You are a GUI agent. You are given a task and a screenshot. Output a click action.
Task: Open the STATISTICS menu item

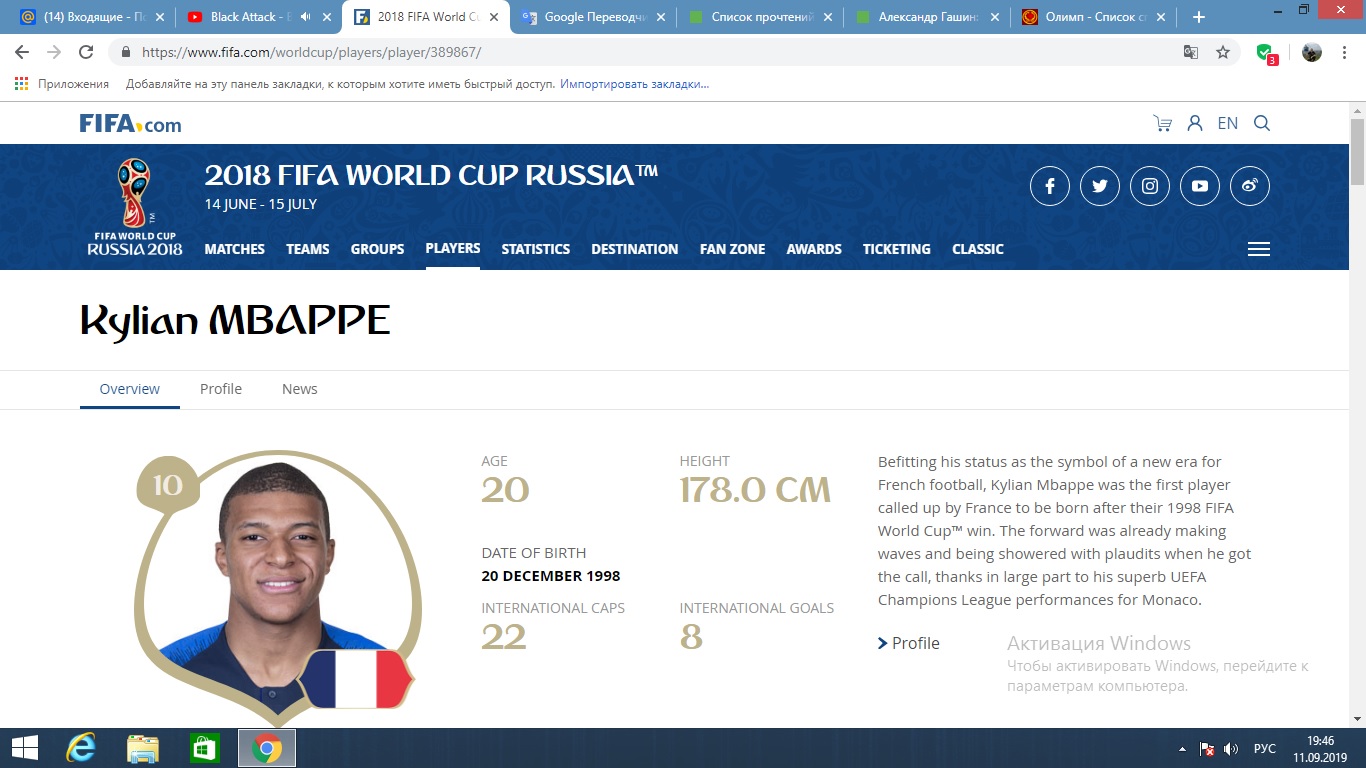(536, 249)
